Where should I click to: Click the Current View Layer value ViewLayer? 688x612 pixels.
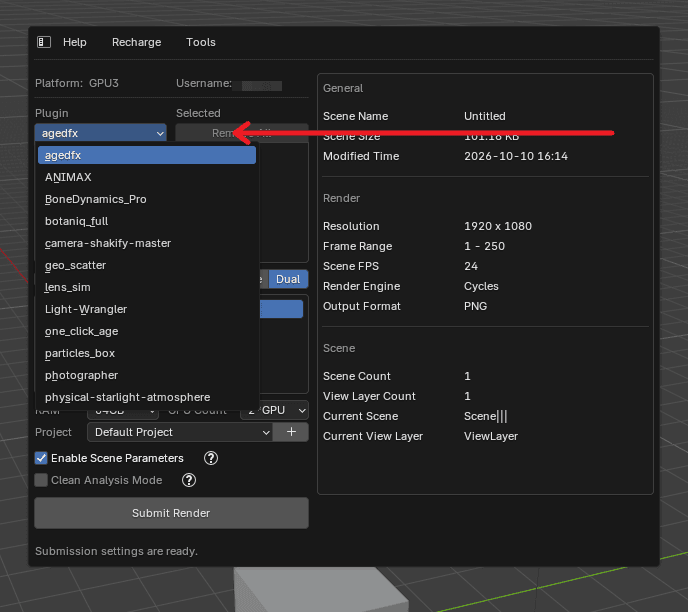[x=491, y=436]
